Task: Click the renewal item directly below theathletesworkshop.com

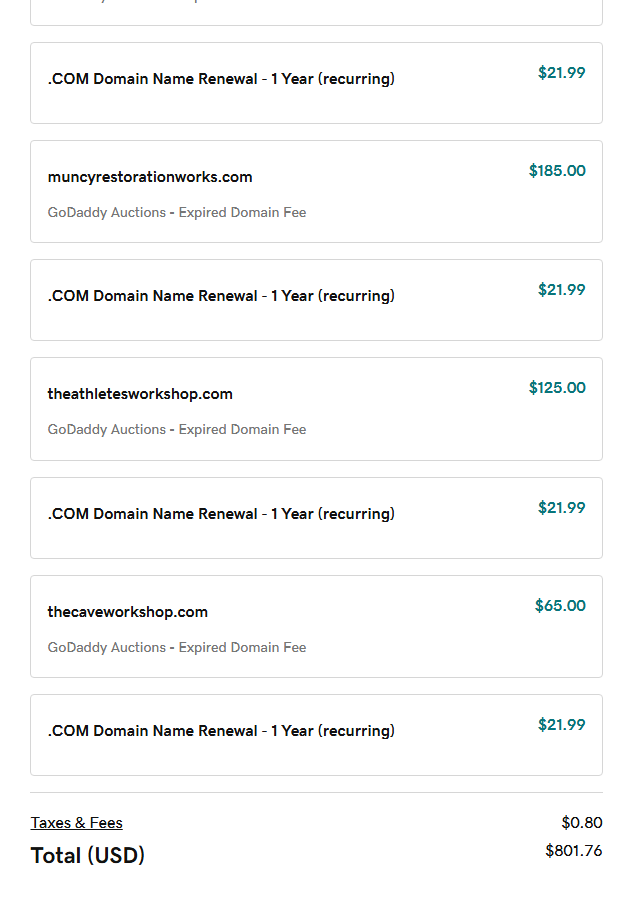Action: coord(221,514)
